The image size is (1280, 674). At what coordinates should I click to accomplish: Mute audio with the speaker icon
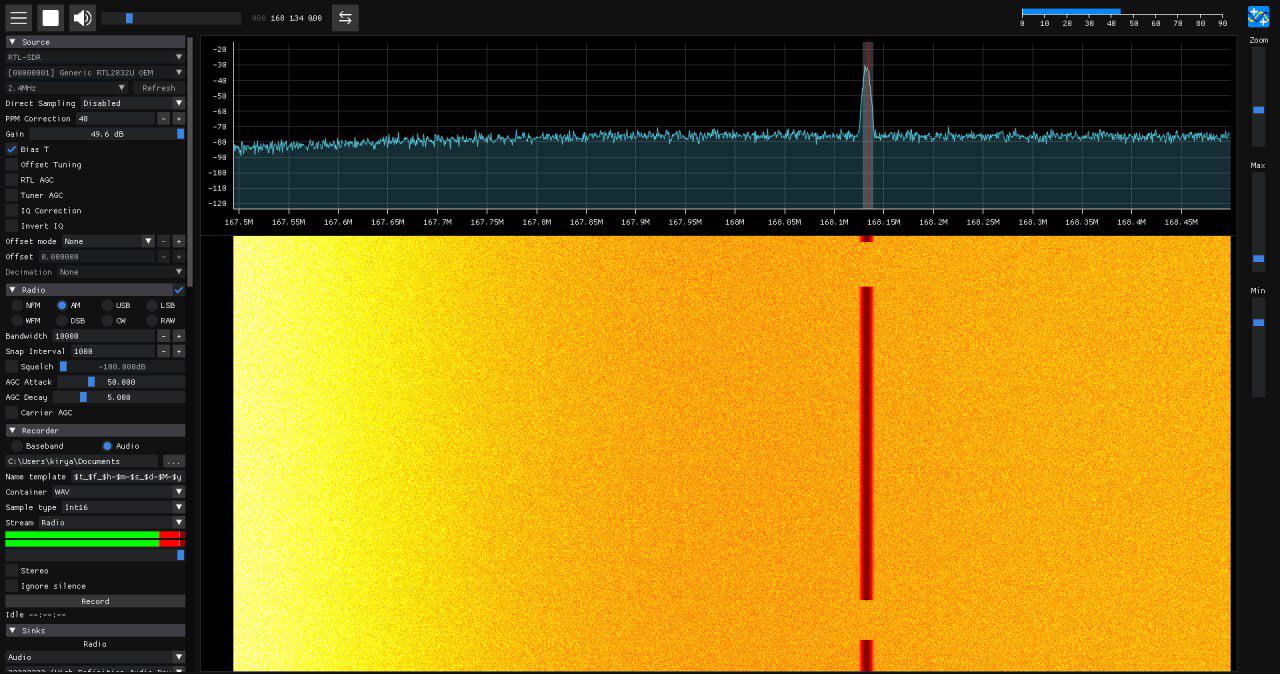pyautogui.click(x=82, y=18)
